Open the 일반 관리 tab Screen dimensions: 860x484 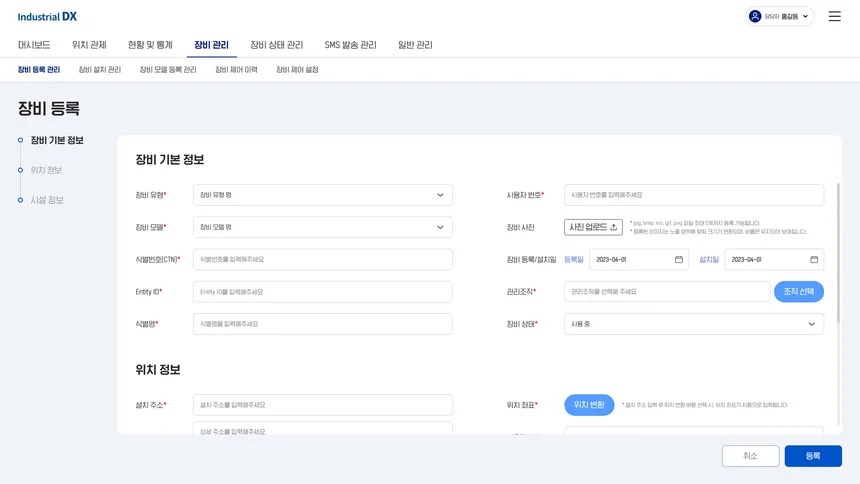(415, 45)
